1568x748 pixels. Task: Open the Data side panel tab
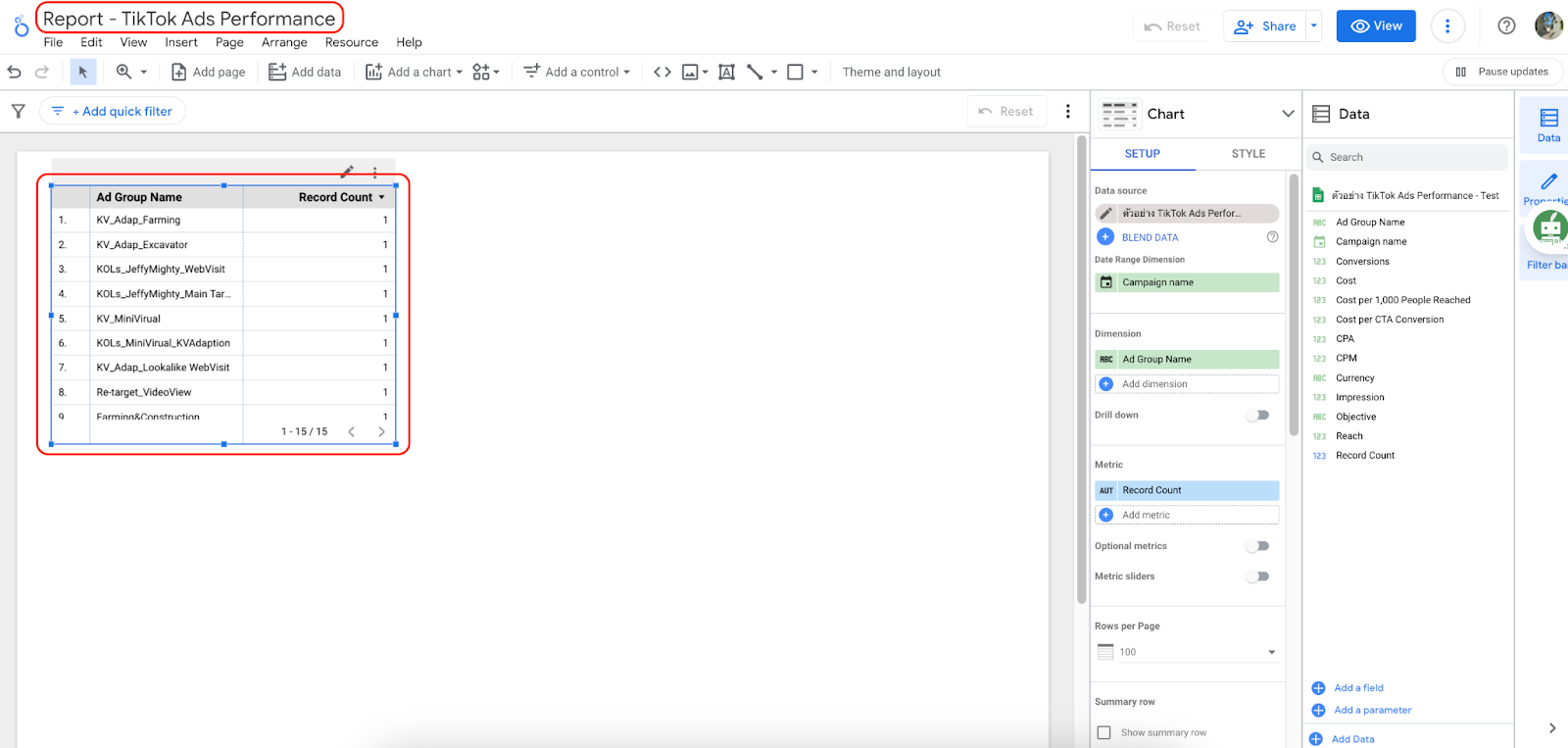[x=1548, y=125]
